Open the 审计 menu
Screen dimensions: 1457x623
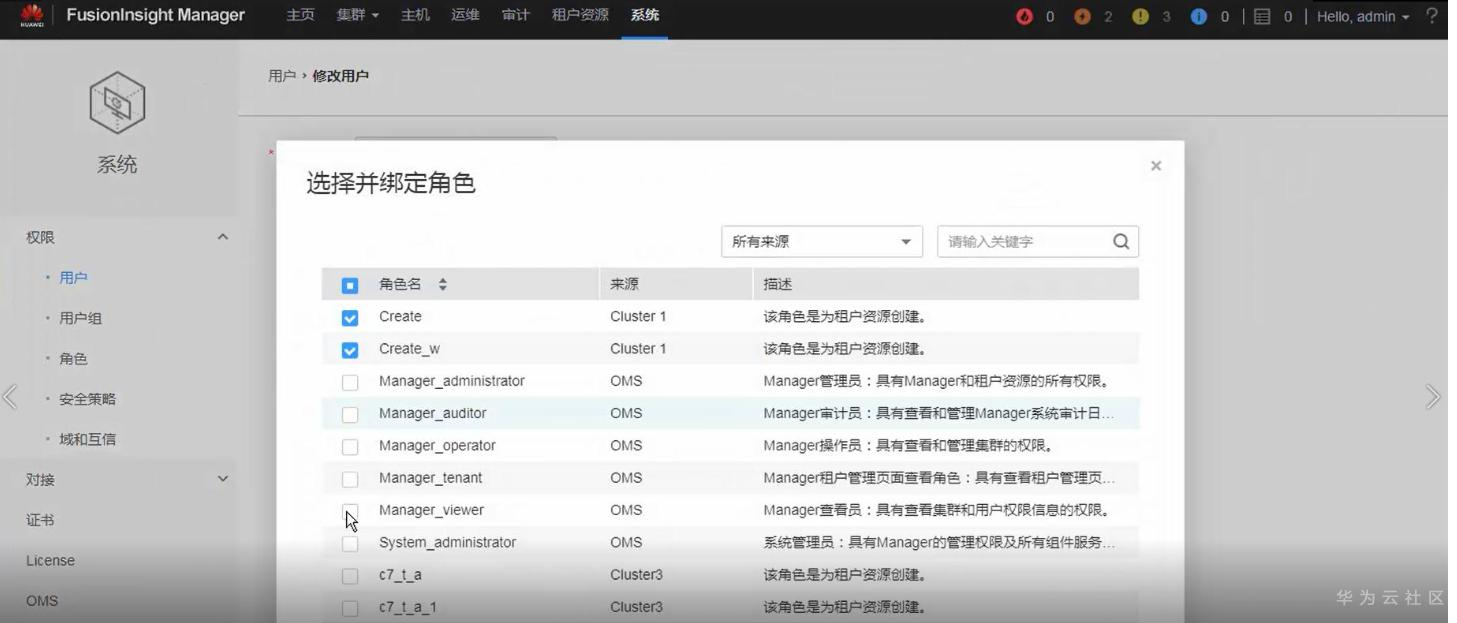[515, 16]
